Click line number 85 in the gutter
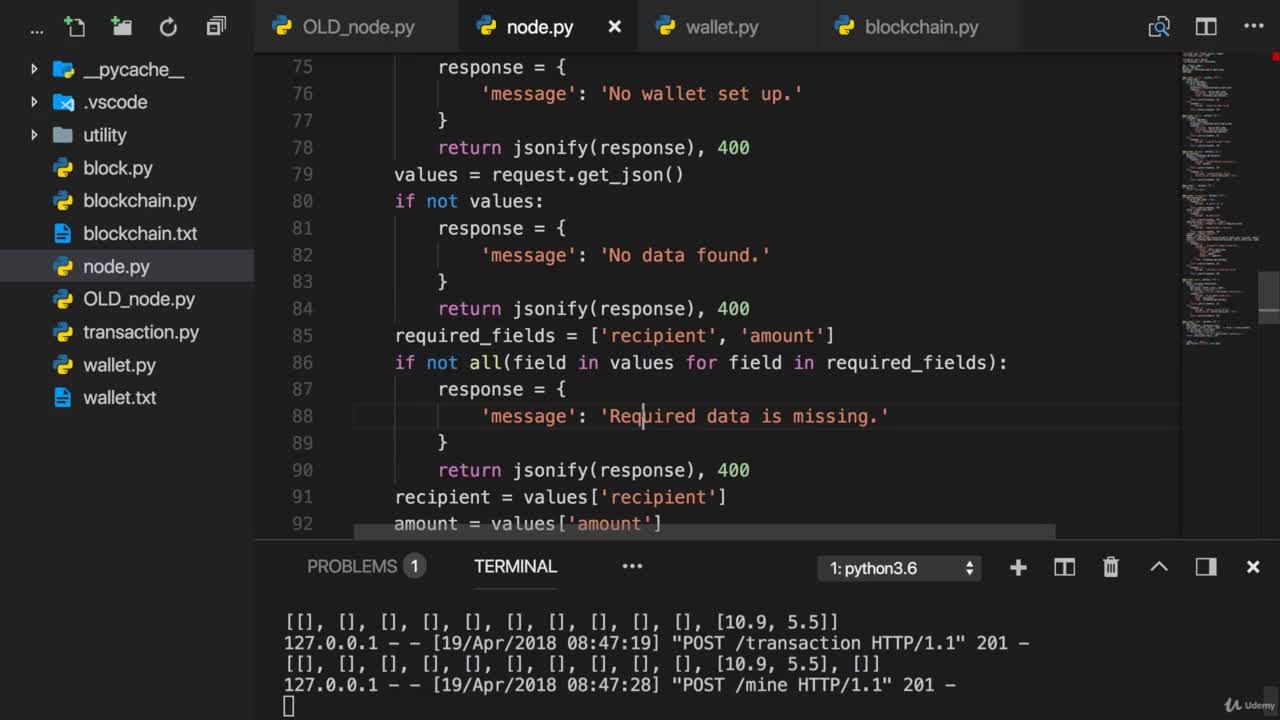The image size is (1280, 720). click(x=301, y=335)
